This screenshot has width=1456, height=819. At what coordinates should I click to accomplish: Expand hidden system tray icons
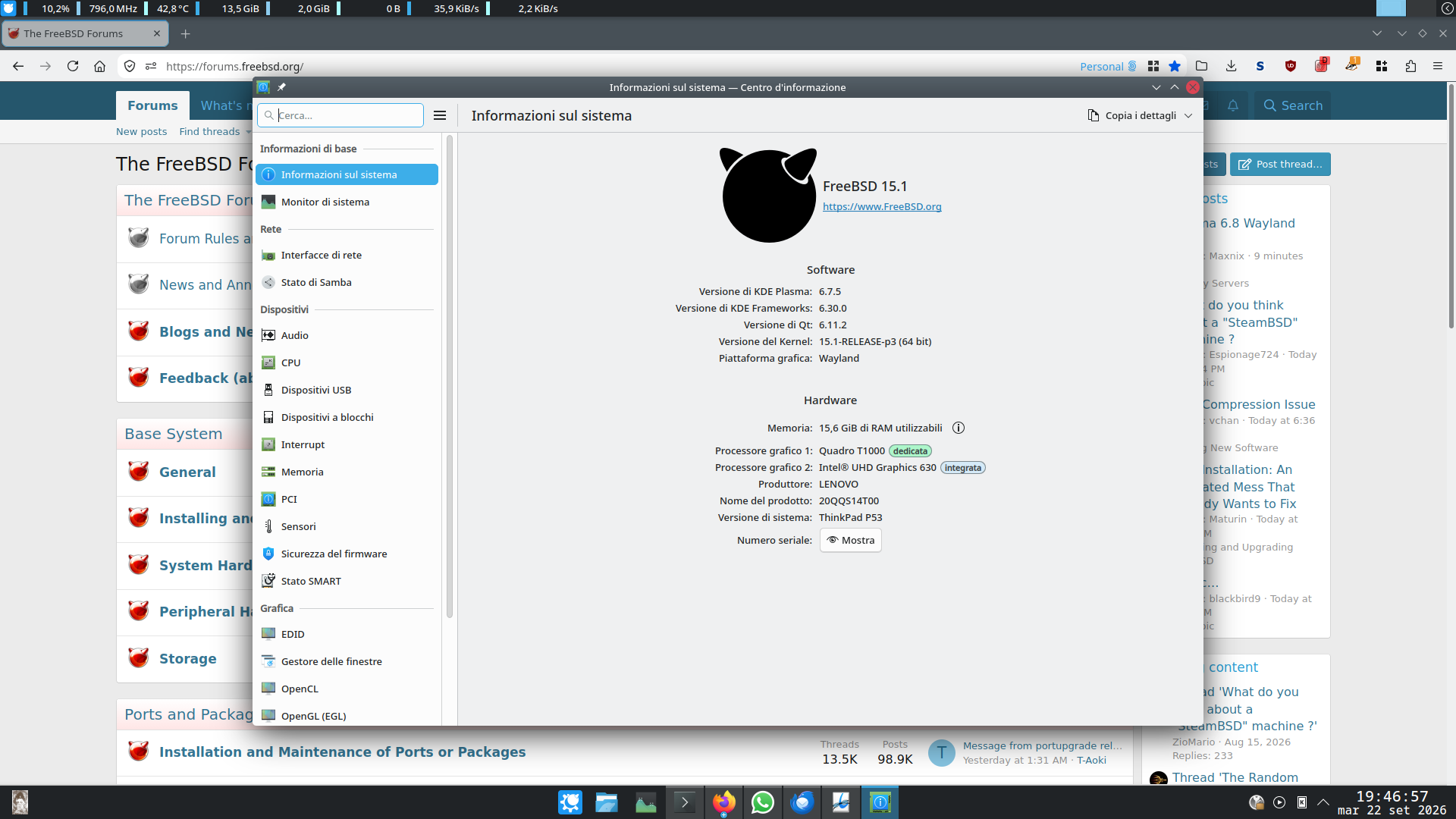[x=1323, y=802]
